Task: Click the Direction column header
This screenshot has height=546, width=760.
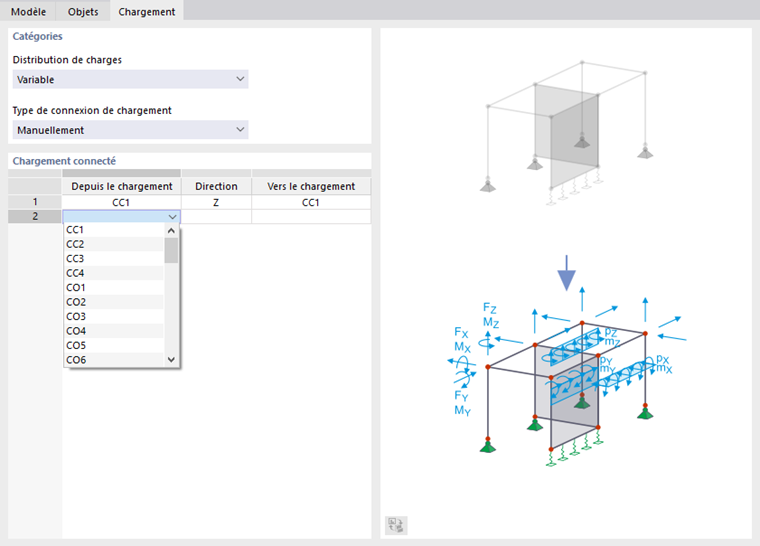Action: (216, 186)
